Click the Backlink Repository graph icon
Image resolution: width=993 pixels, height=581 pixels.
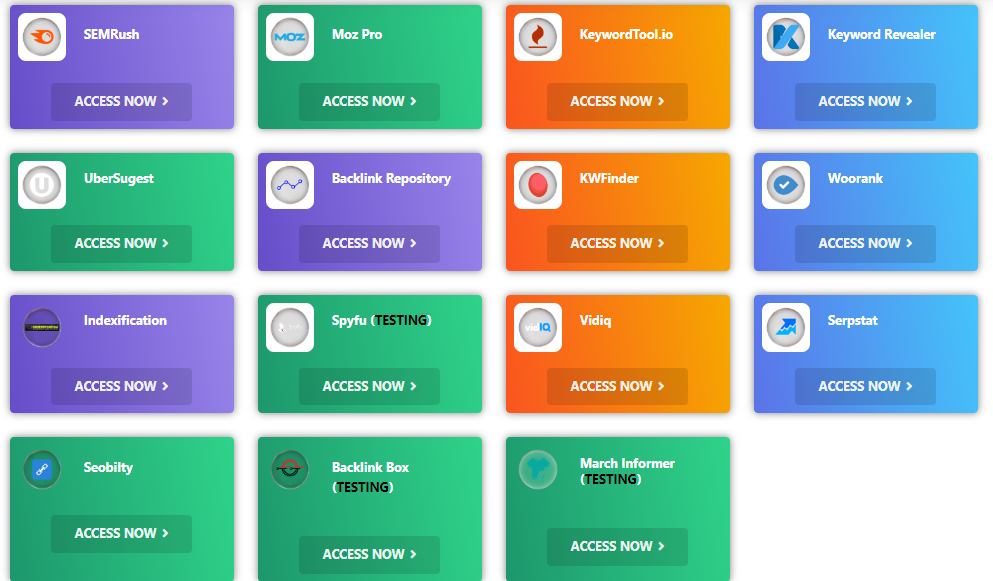290,185
